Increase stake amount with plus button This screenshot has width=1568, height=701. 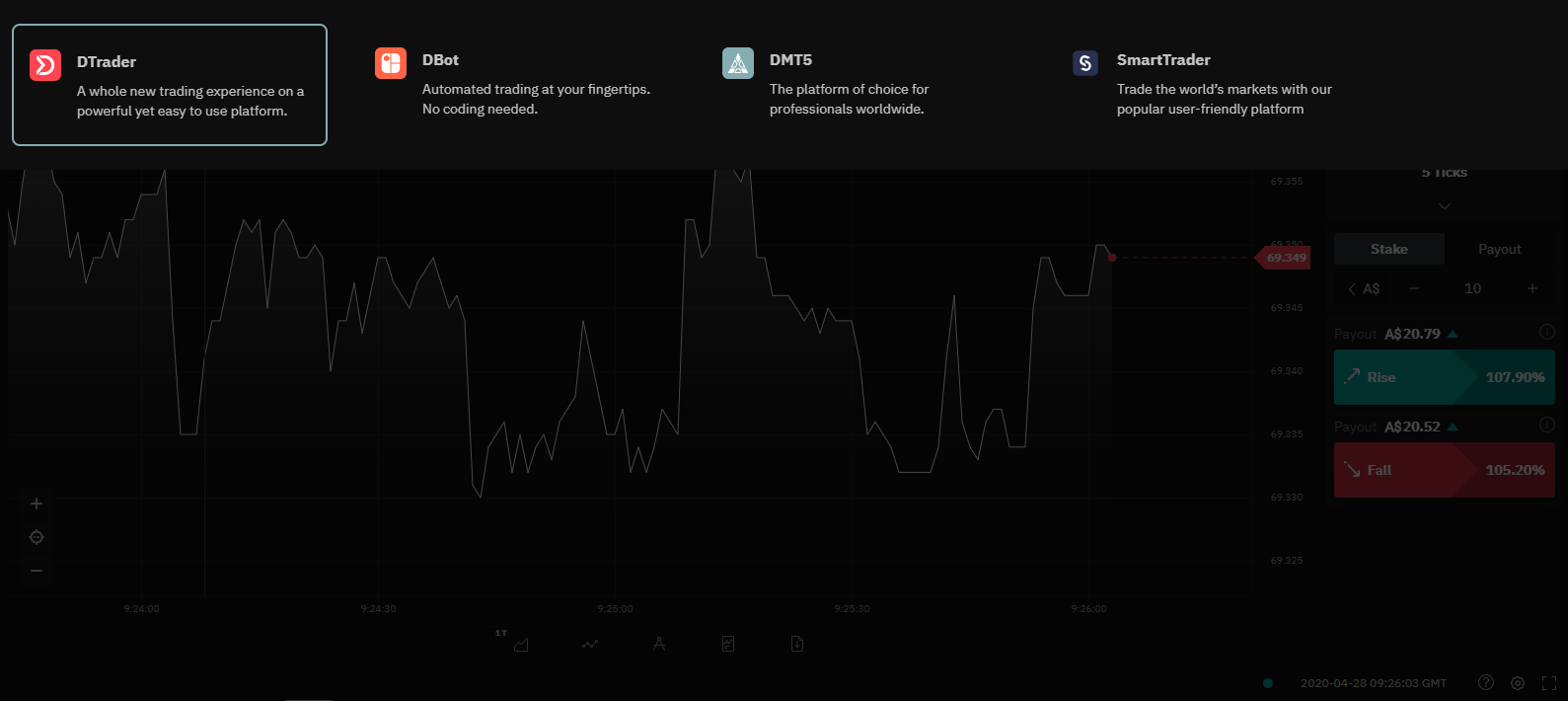(1531, 288)
